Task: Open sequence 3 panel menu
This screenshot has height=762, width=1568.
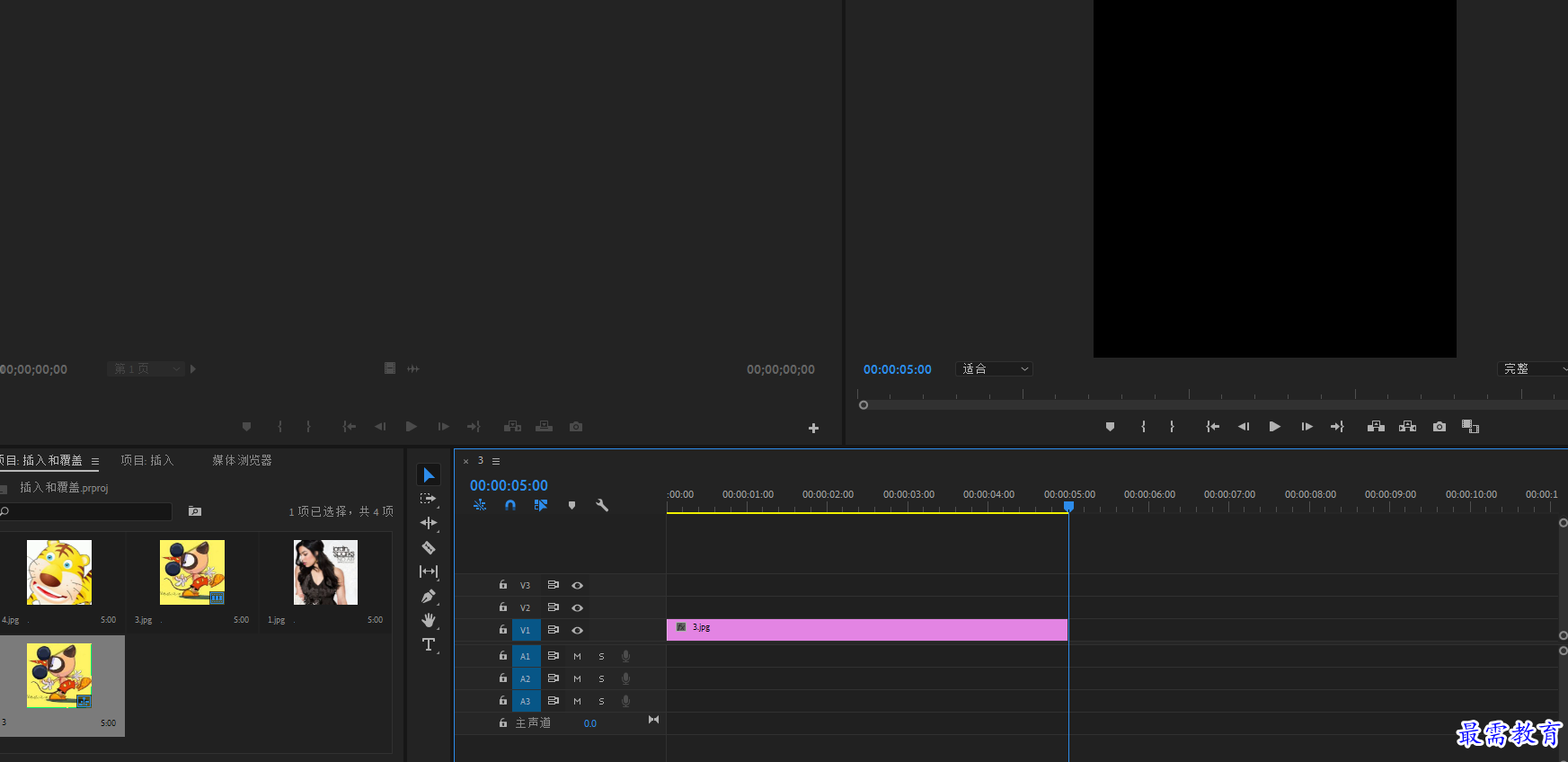Action: click(495, 461)
